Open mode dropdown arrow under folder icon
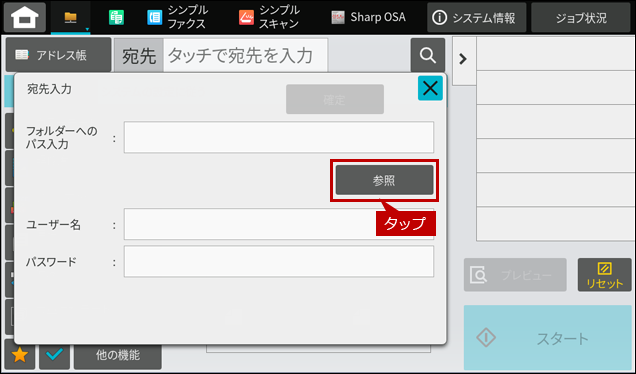The height and width of the screenshot is (374, 636). [x=87, y=29]
